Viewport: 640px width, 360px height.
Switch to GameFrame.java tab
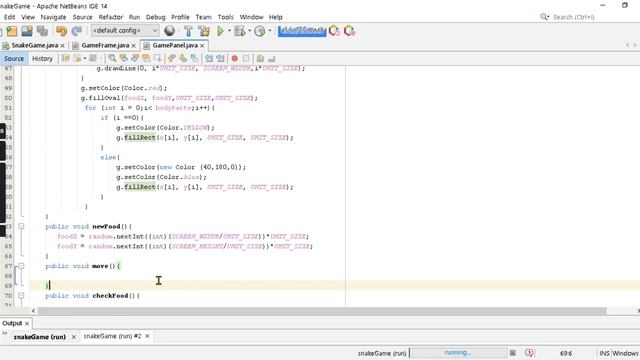[105, 45]
